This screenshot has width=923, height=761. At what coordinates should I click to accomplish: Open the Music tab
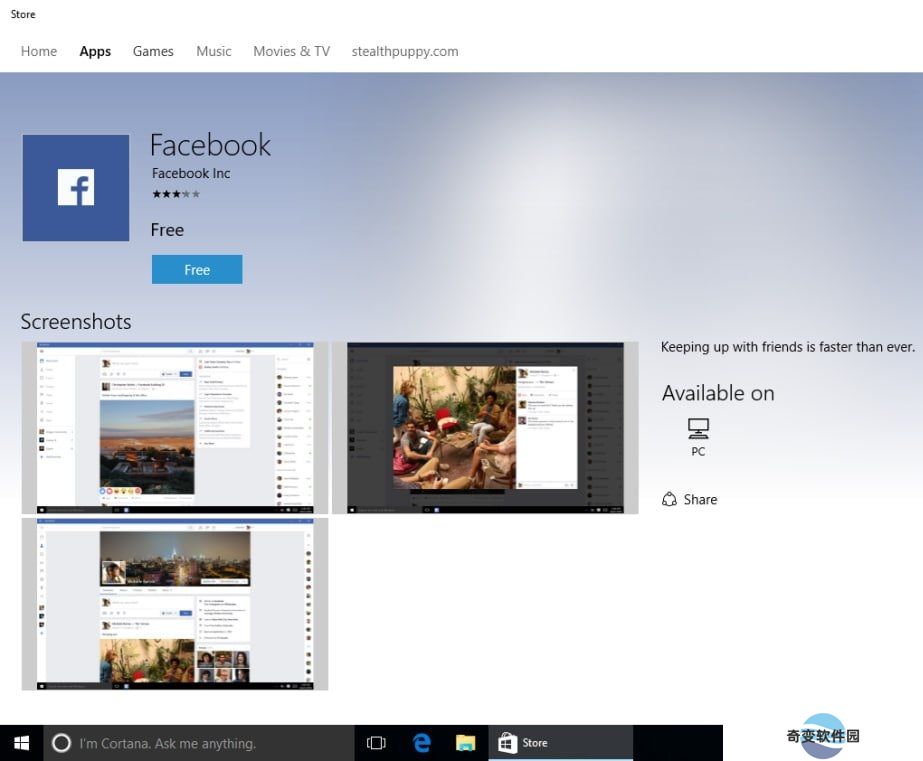point(214,51)
